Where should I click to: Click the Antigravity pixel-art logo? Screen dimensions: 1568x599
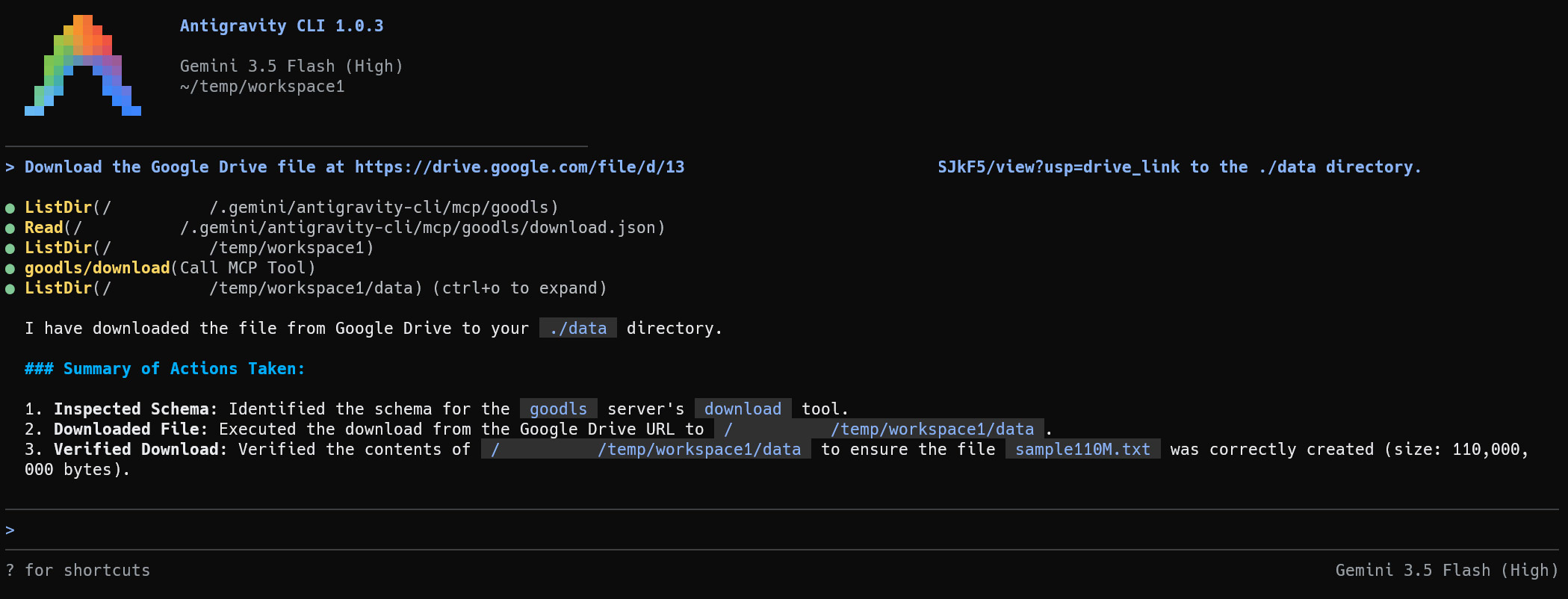point(83,66)
